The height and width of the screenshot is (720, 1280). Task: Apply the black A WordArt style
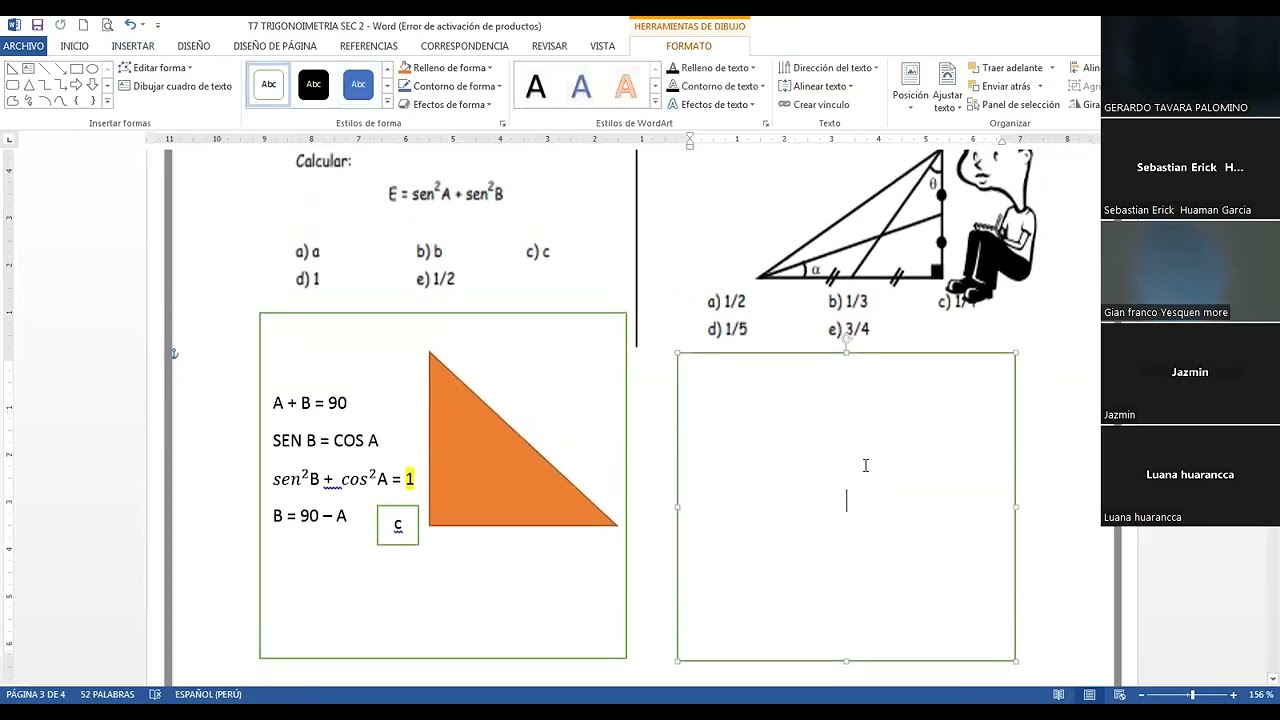(536, 87)
